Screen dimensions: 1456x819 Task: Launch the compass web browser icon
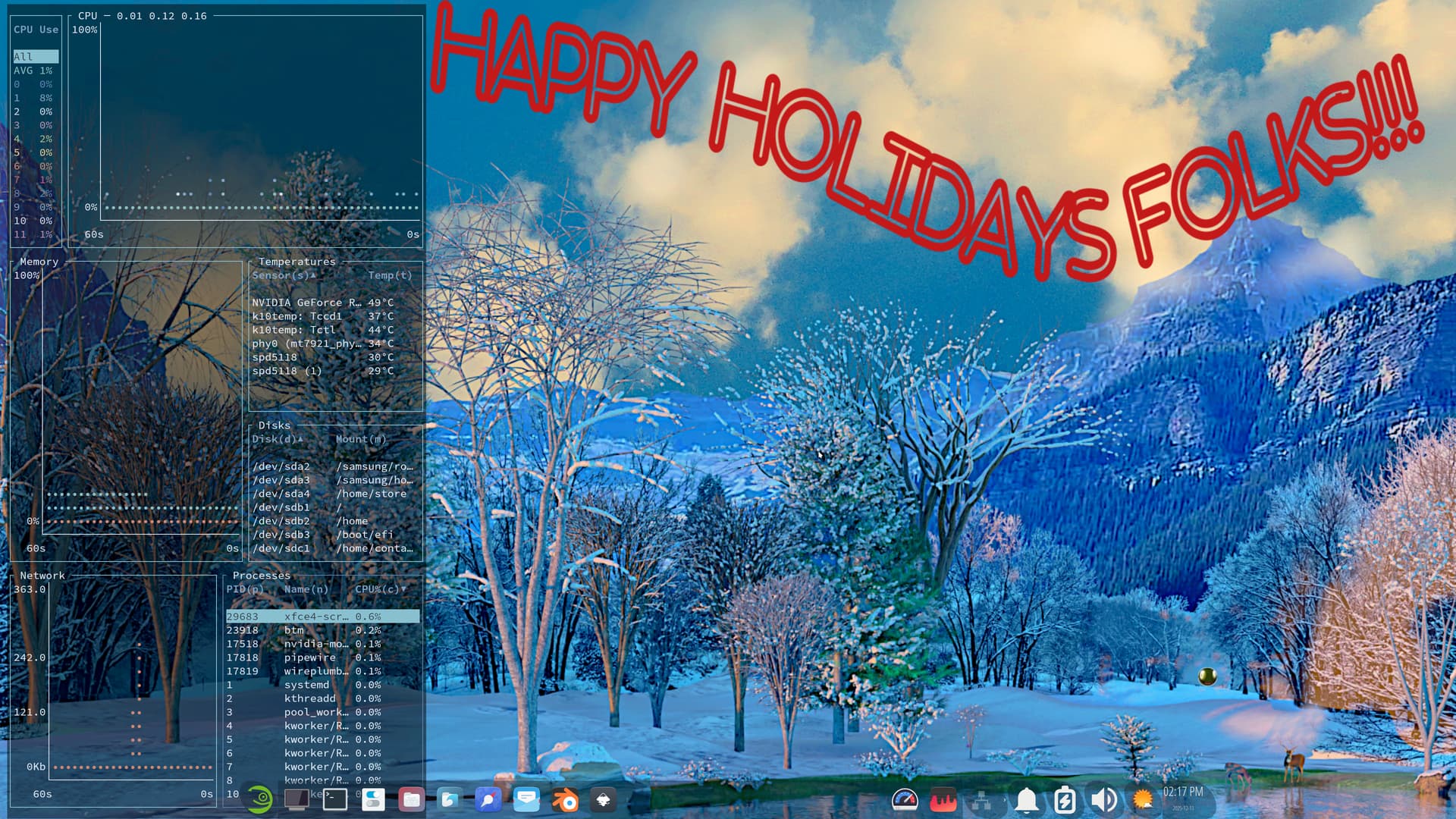click(x=488, y=799)
